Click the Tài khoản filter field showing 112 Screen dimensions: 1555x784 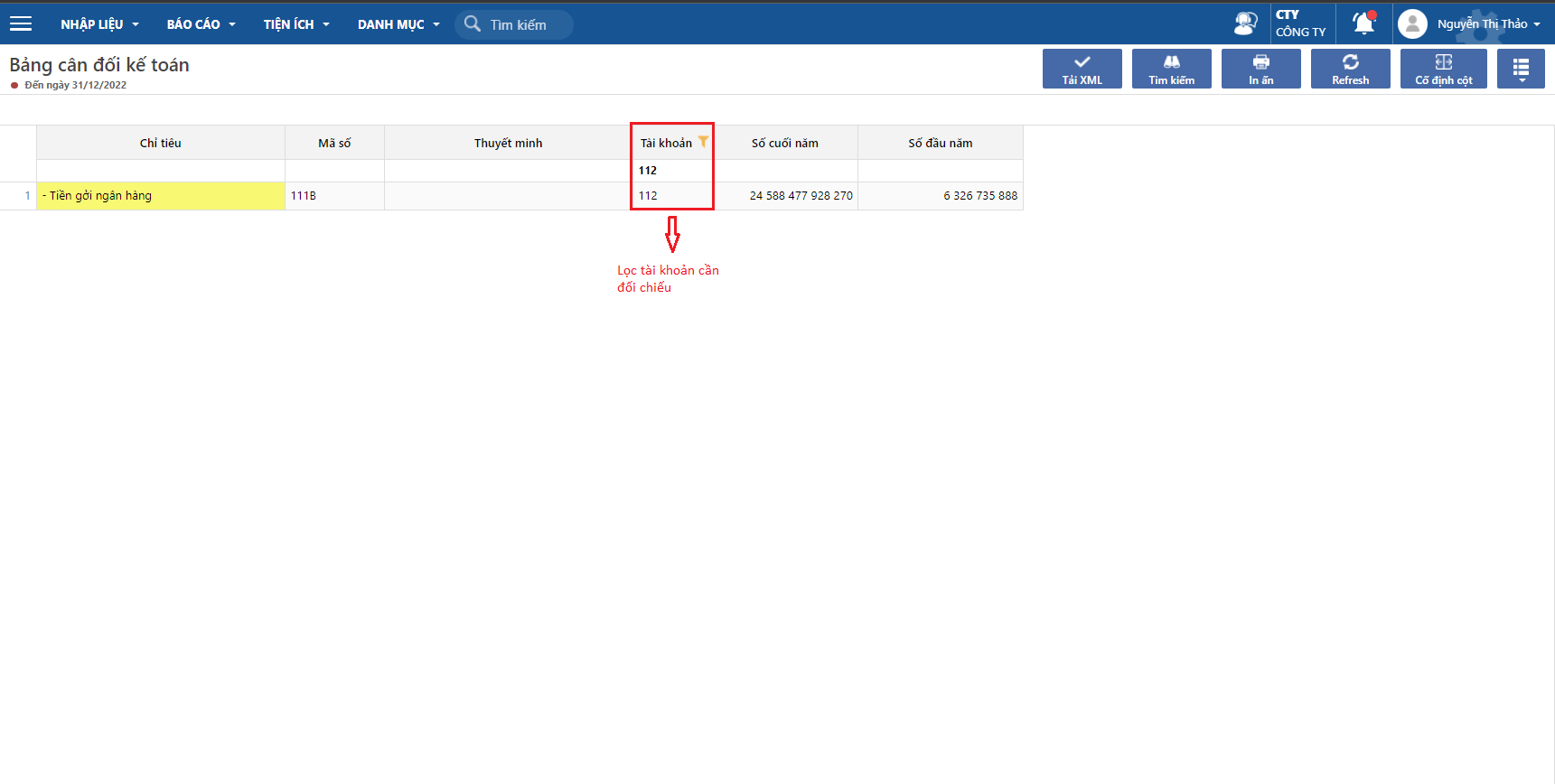[x=671, y=171]
